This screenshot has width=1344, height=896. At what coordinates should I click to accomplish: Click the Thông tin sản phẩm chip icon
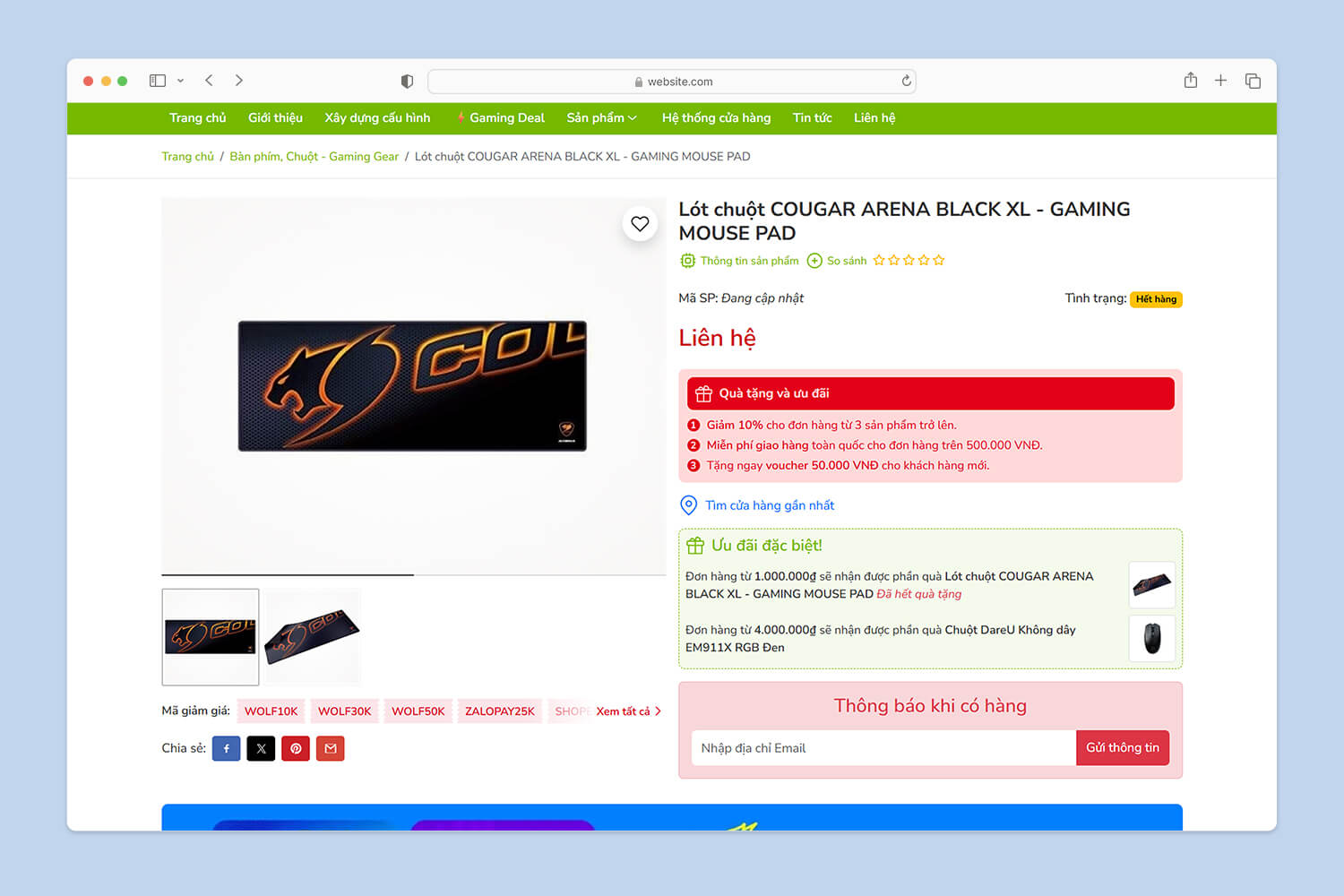tap(687, 261)
